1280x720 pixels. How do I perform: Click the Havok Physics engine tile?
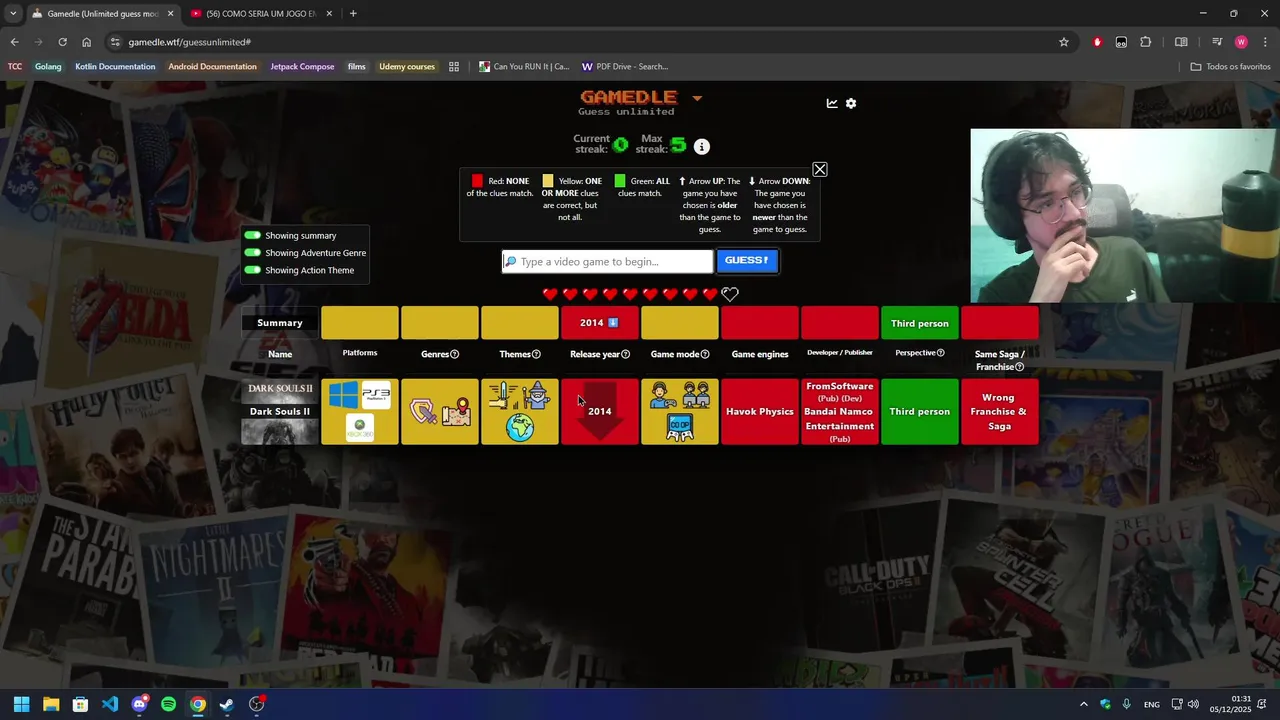coord(760,411)
